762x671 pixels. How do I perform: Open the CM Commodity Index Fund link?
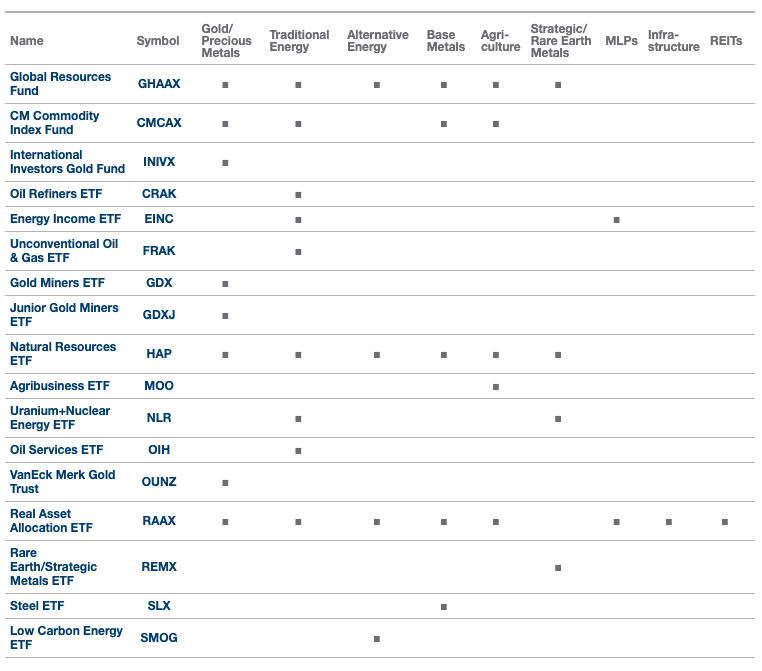(x=54, y=122)
